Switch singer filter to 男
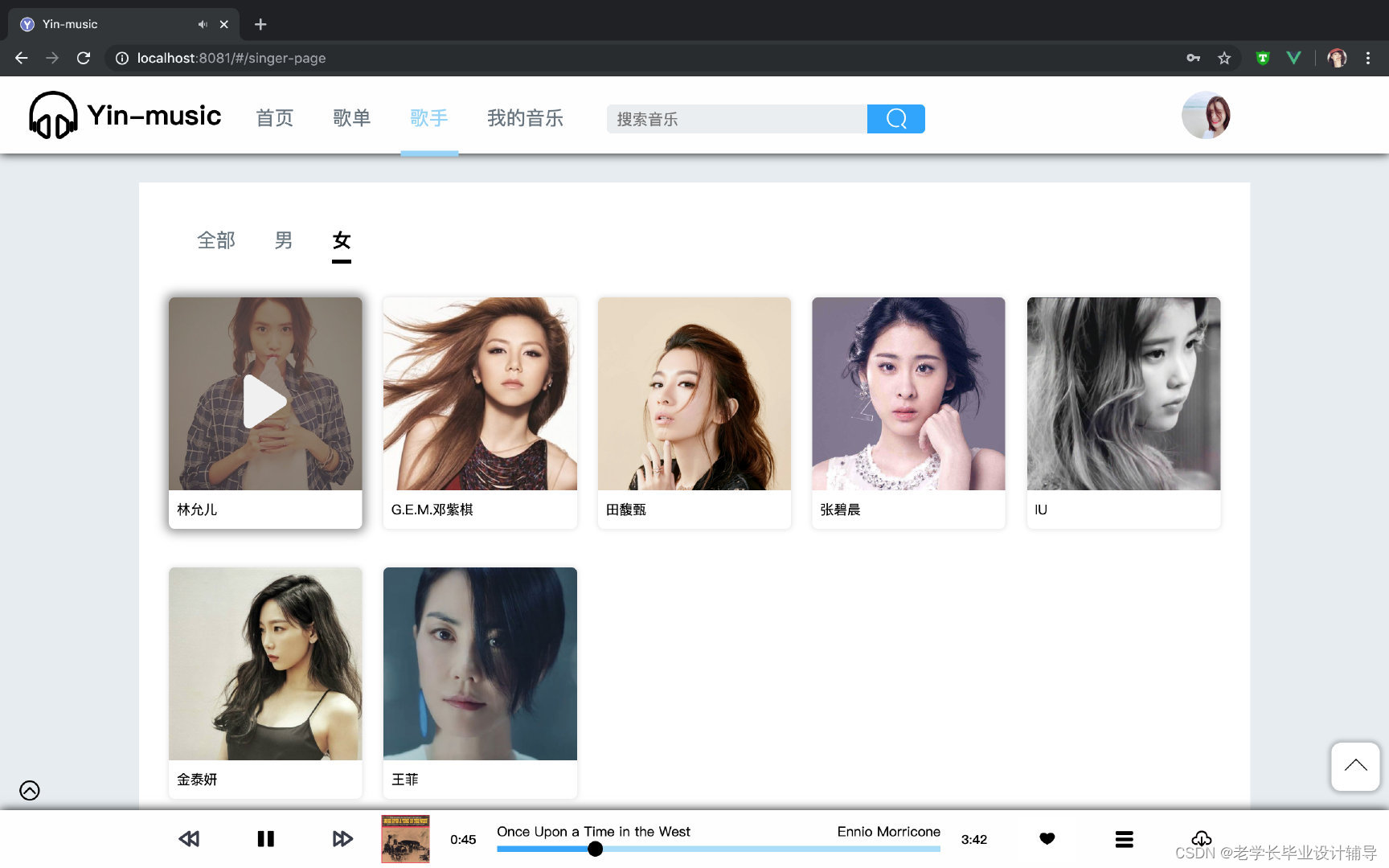 click(283, 240)
